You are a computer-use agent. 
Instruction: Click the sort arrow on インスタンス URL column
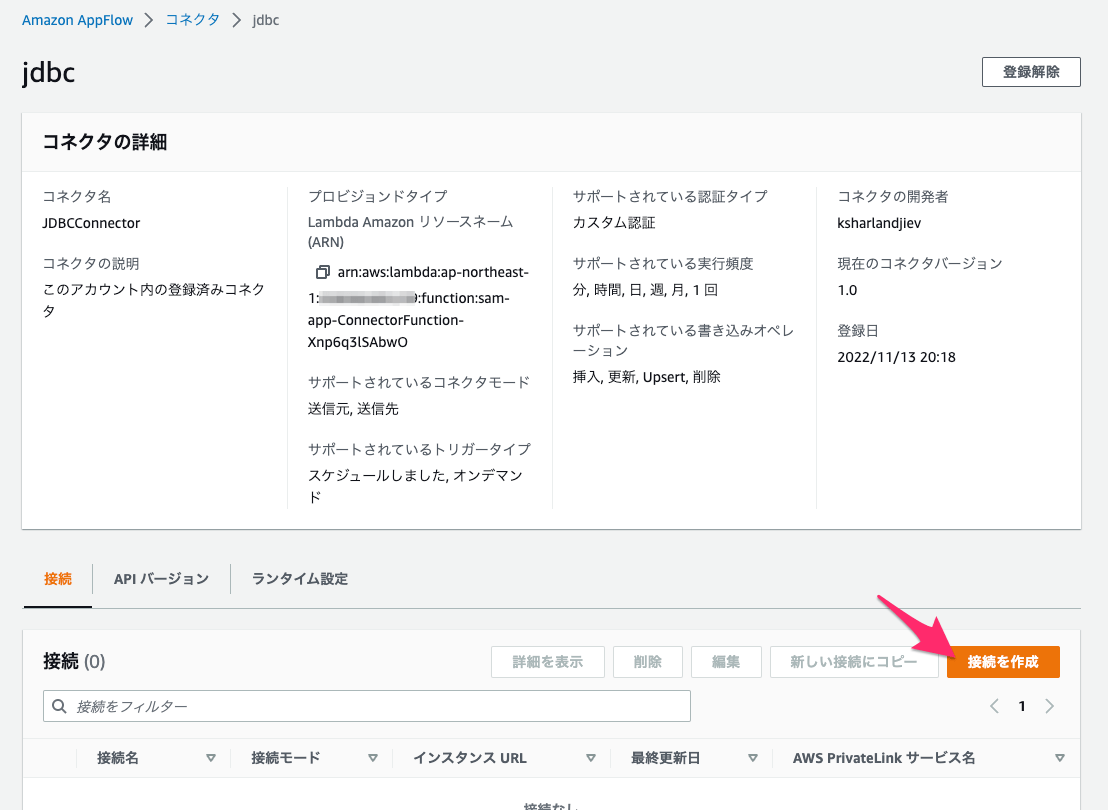click(591, 757)
